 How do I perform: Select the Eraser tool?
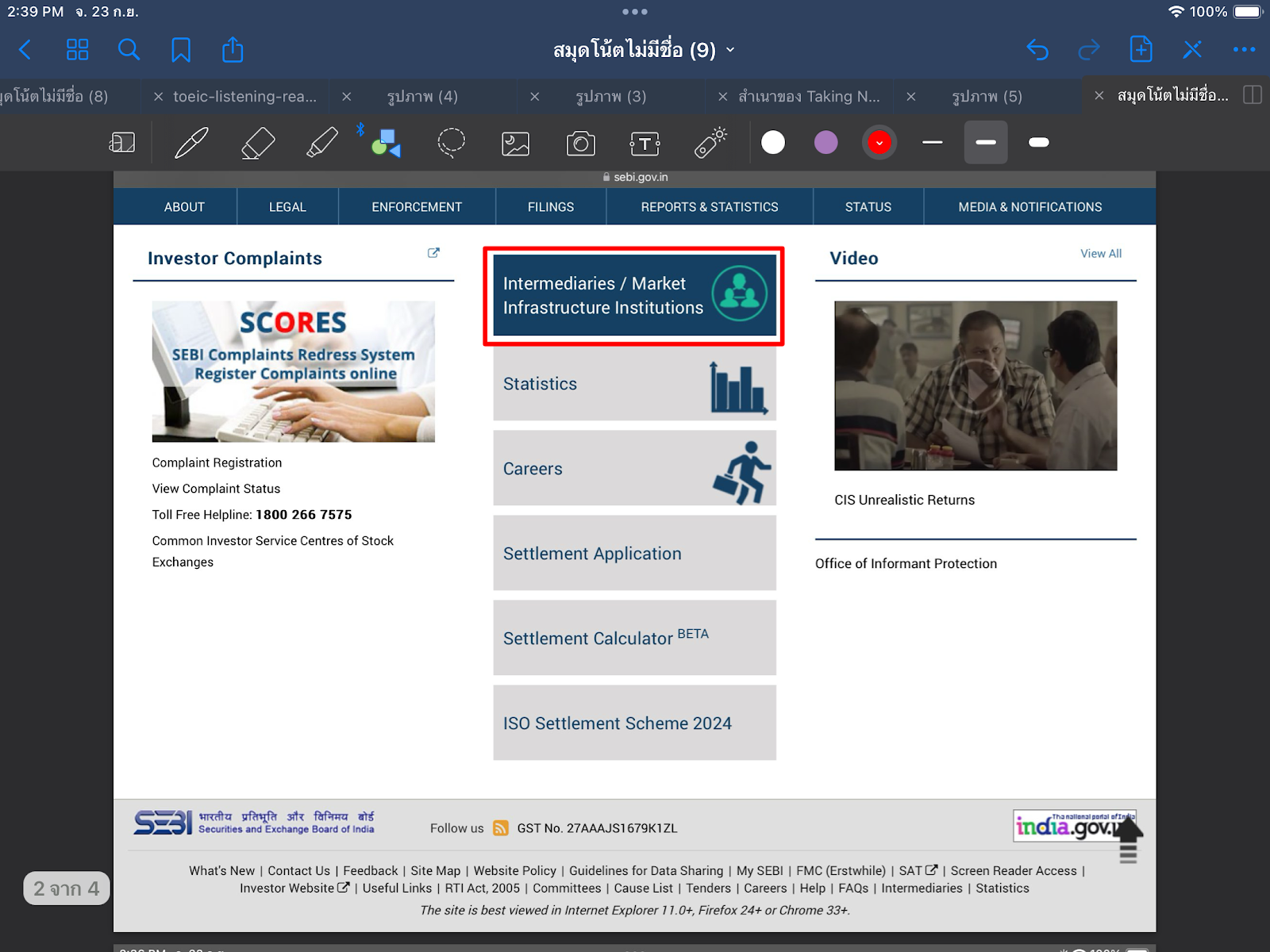click(257, 143)
